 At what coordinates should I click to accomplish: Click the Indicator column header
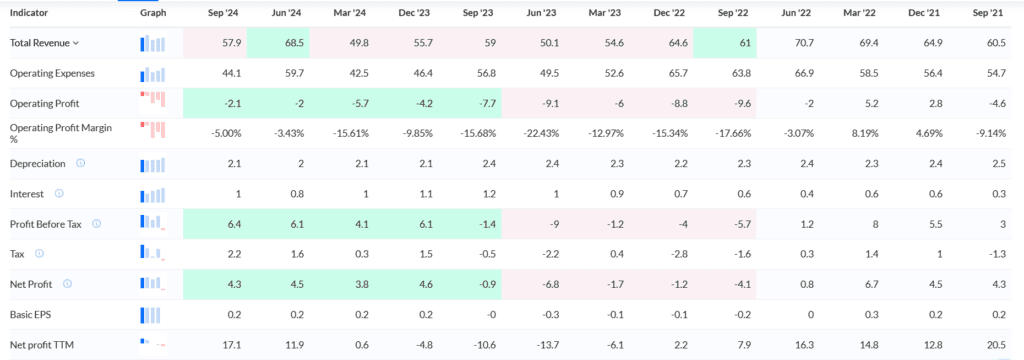[29, 12]
